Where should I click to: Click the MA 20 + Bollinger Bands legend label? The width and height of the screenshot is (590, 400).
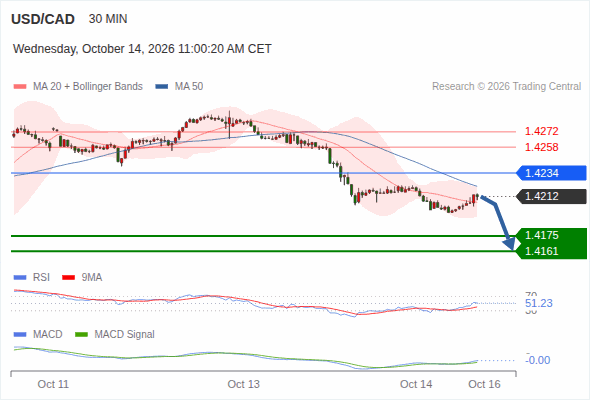point(88,87)
